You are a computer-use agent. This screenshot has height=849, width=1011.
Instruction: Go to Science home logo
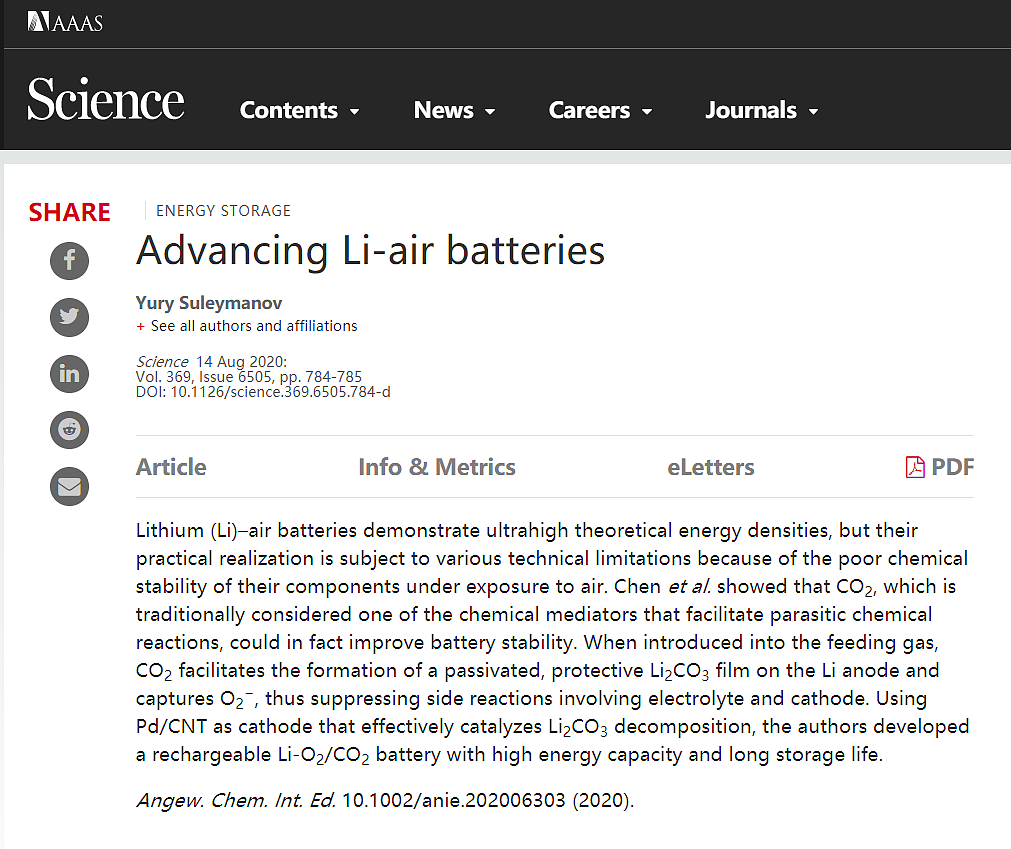point(106,101)
